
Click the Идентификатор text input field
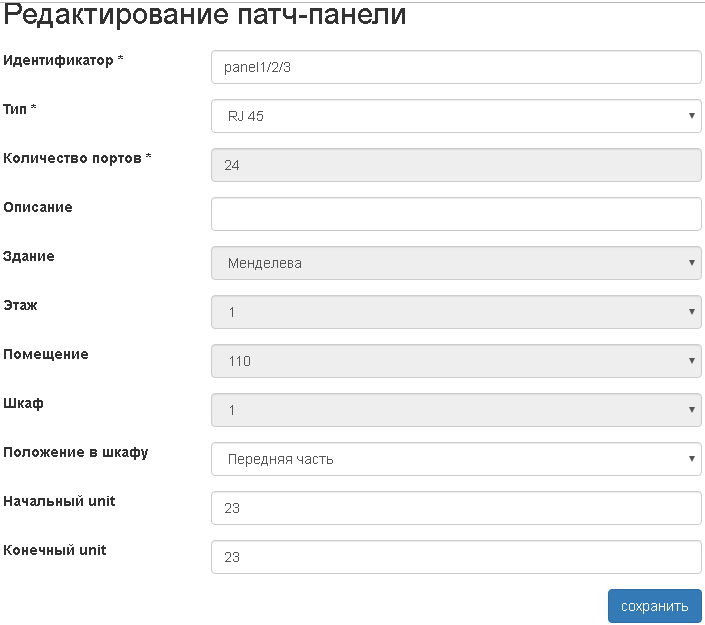[456, 67]
